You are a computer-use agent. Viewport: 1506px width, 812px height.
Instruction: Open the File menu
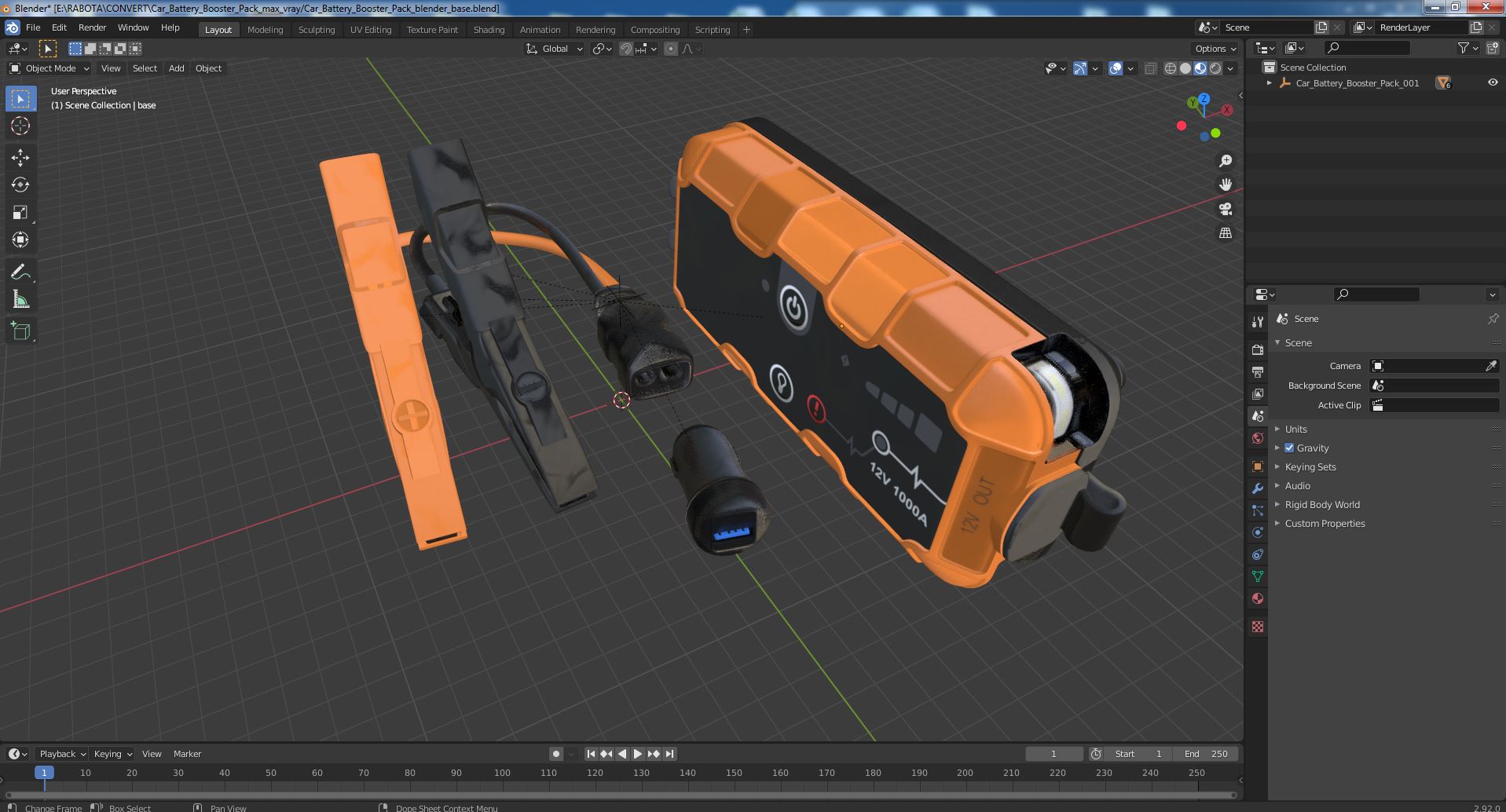coord(33,27)
